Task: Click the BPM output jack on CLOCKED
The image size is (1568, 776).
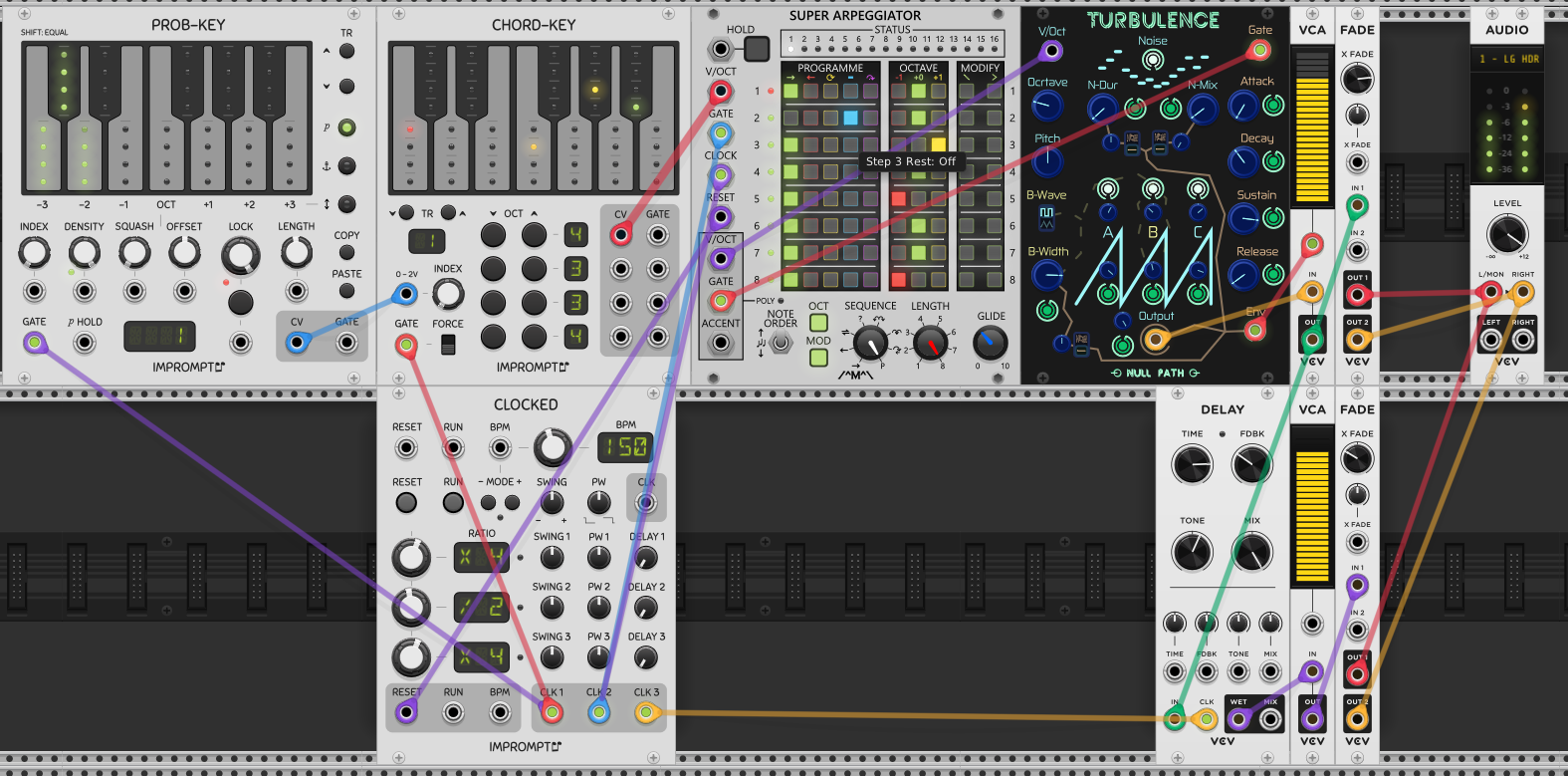Action: pyautogui.click(x=500, y=712)
